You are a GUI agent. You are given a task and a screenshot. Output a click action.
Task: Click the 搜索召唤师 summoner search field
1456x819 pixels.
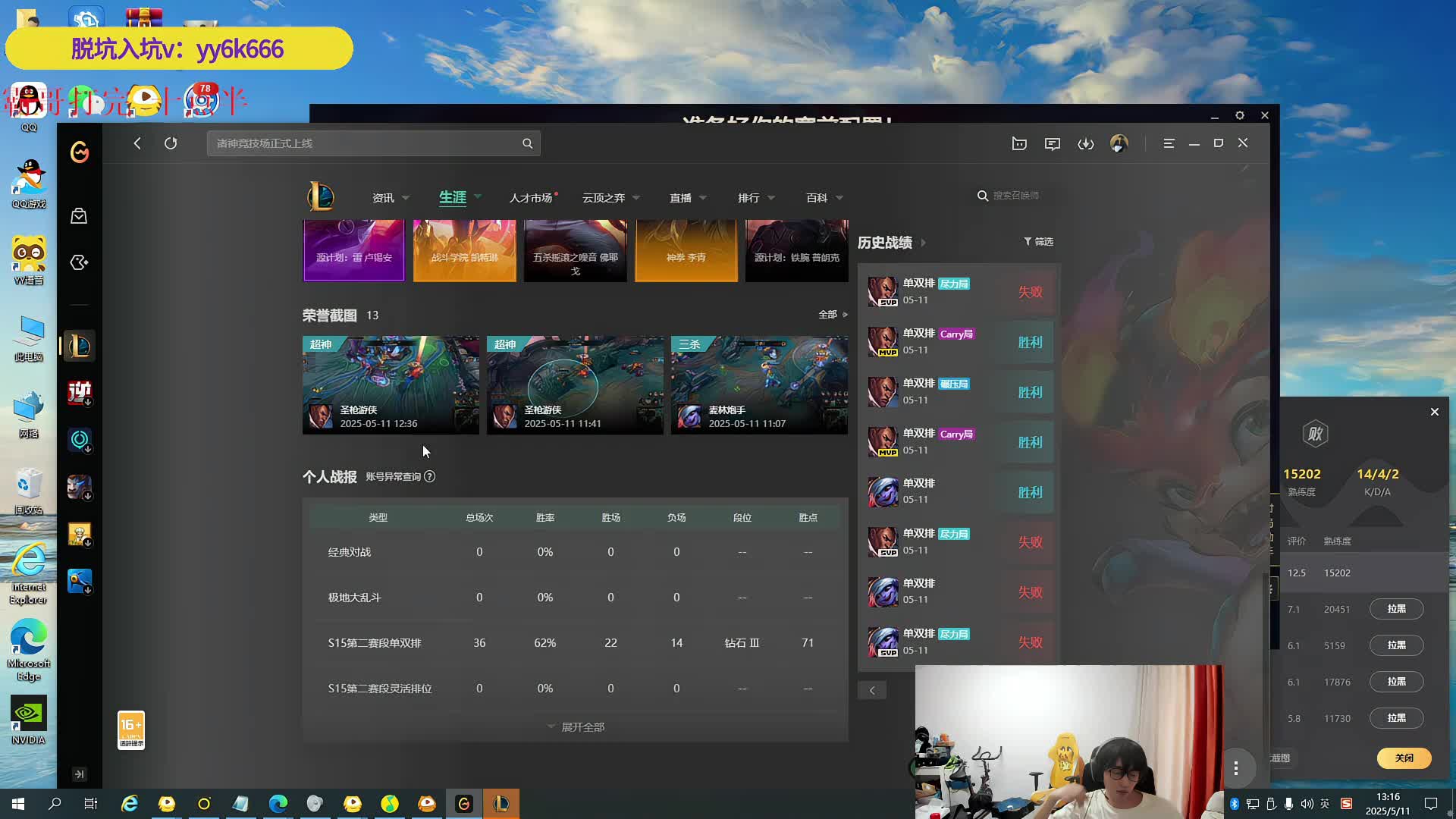(1016, 196)
